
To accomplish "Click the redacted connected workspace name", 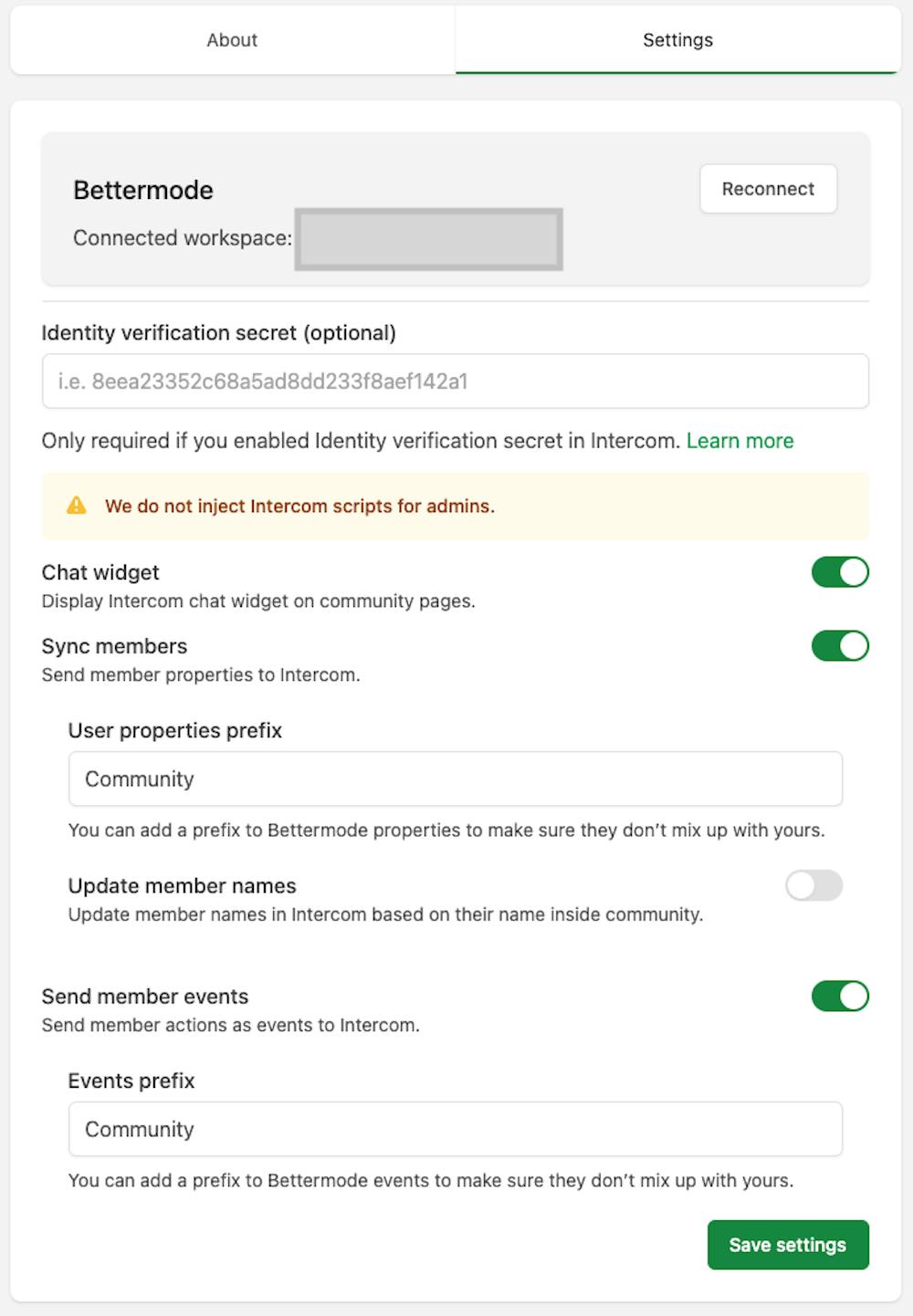I will coord(428,239).
